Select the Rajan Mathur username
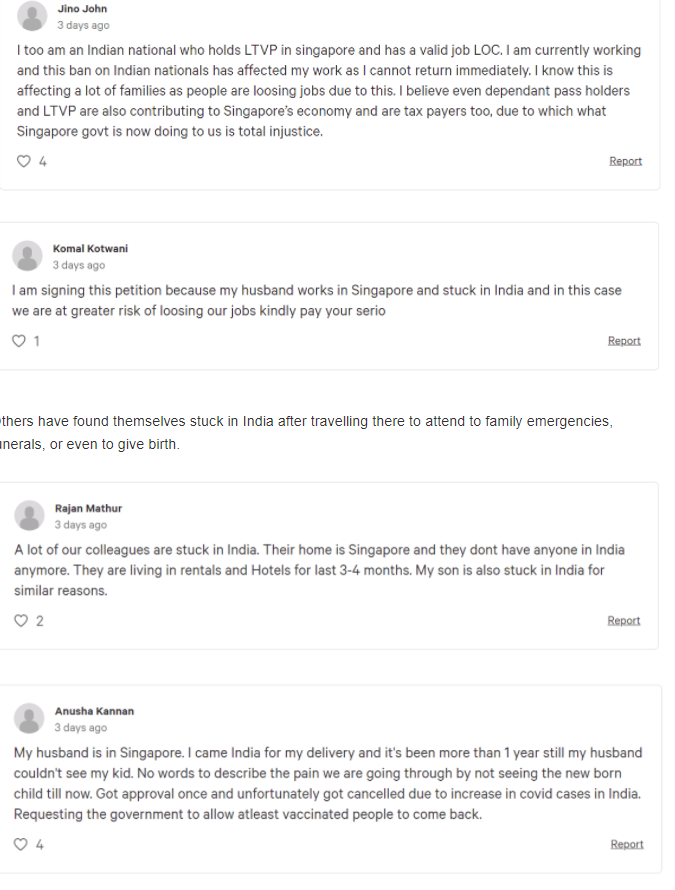This screenshot has width=675, height=890. click(89, 508)
